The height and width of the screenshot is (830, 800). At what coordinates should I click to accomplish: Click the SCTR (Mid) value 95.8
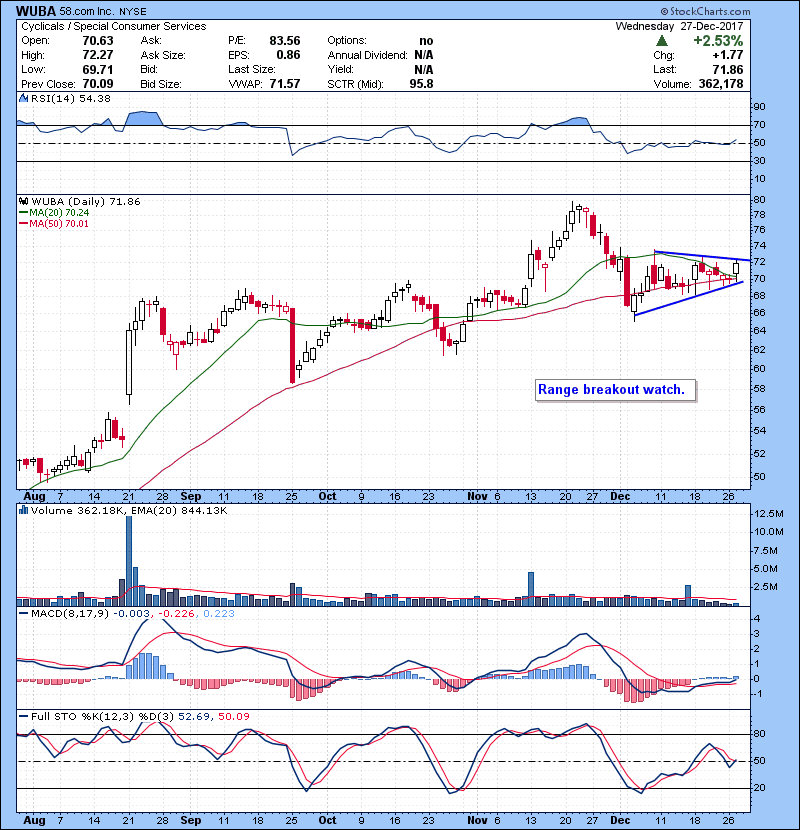[x=421, y=84]
